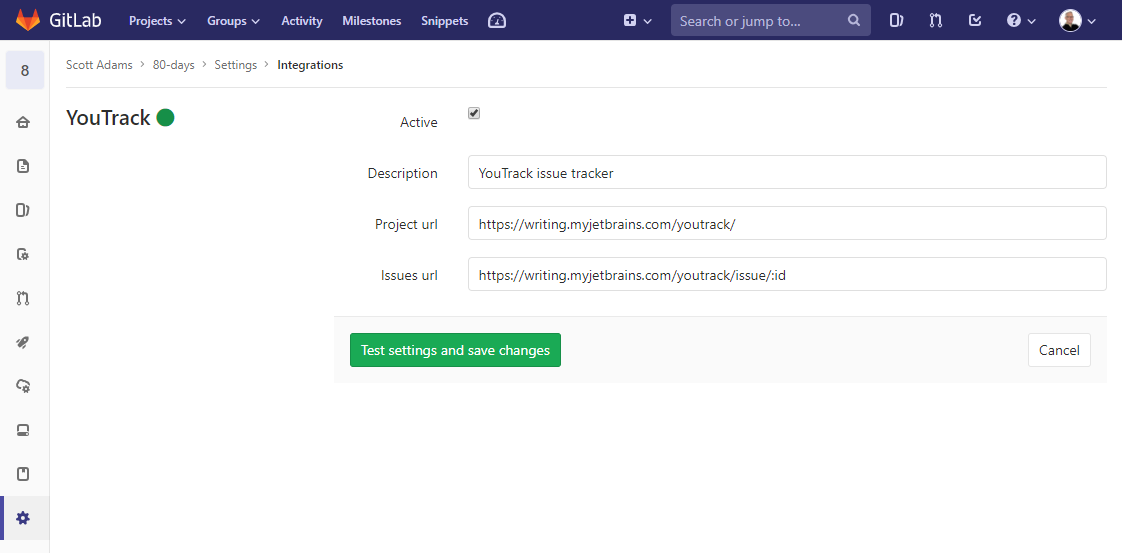The width and height of the screenshot is (1122, 553).
Task: Open CI/CD rocket icon in the sidebar
Action: tap(23, 342)
